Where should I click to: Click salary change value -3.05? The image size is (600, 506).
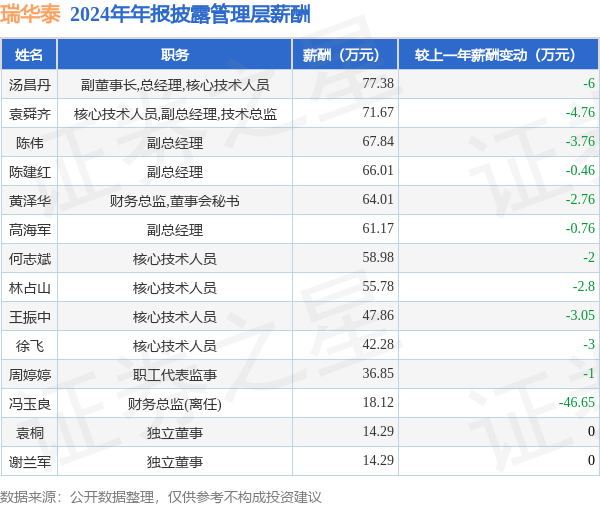(x=580, y=315)
